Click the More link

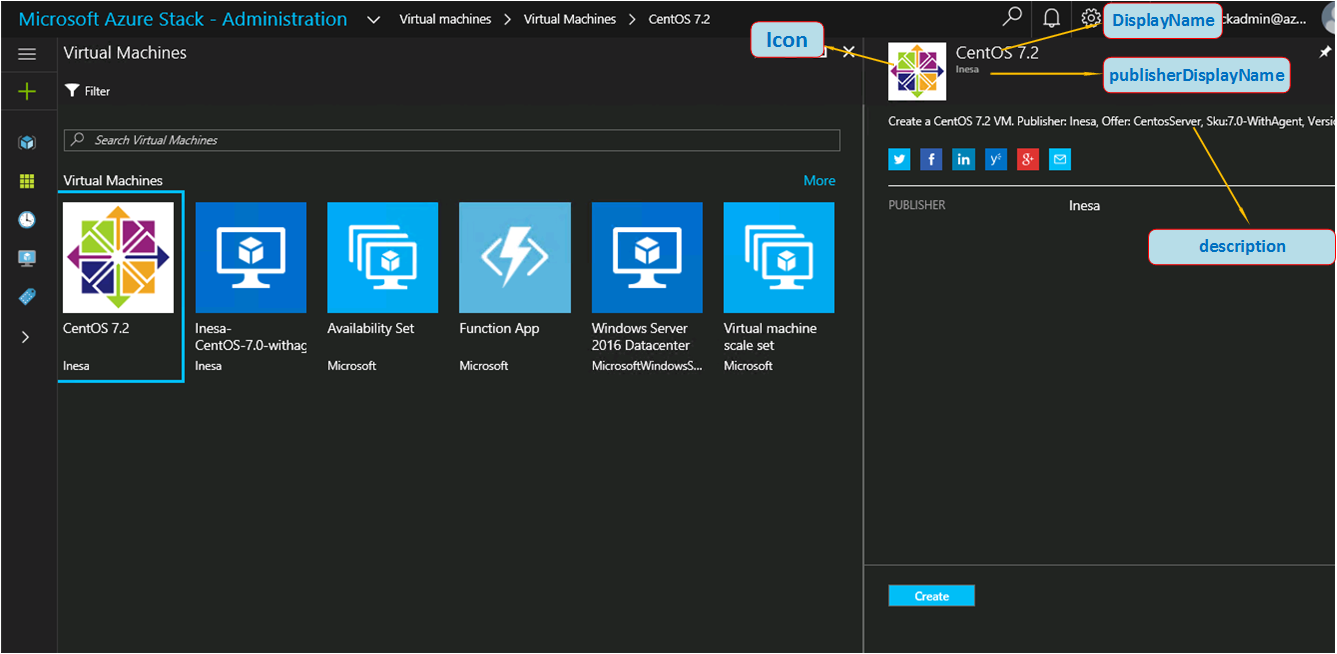819,181
